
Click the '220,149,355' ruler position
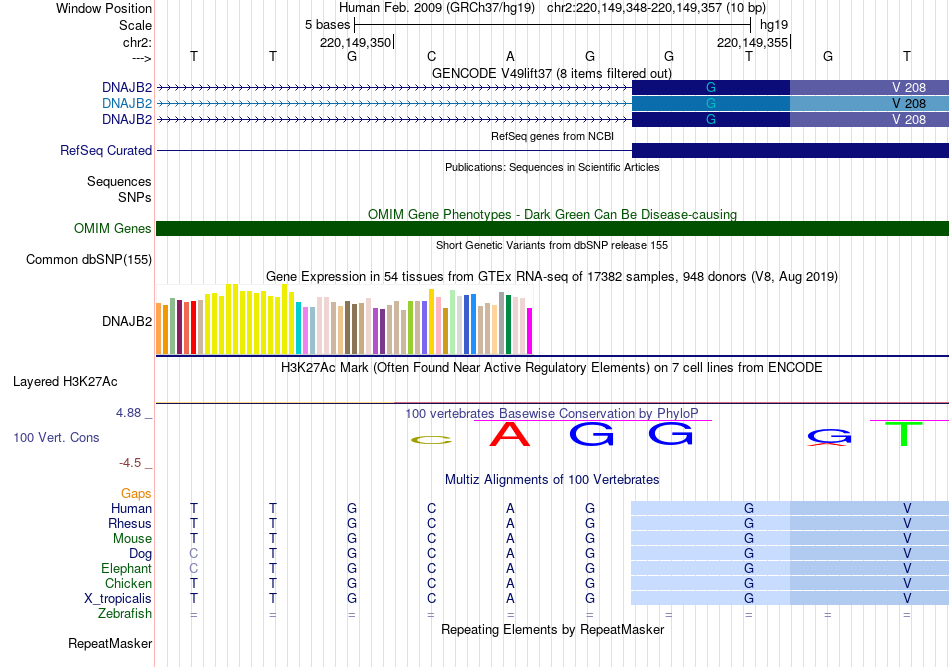tap(752, 42)
